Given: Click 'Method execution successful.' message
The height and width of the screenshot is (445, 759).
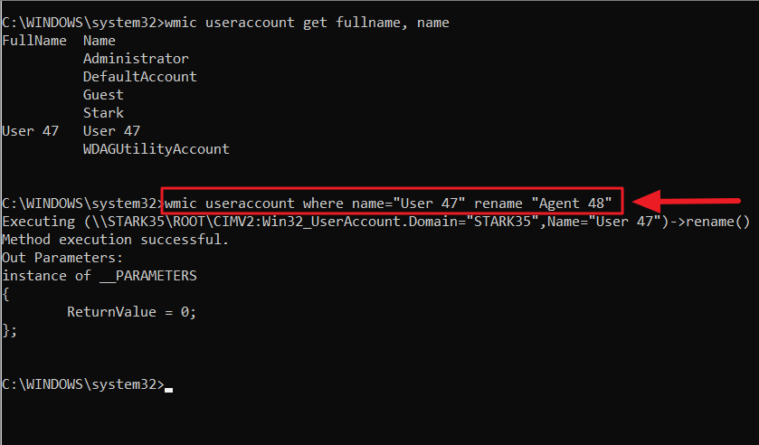Looking at the screenshot, I should click(115, 239).
